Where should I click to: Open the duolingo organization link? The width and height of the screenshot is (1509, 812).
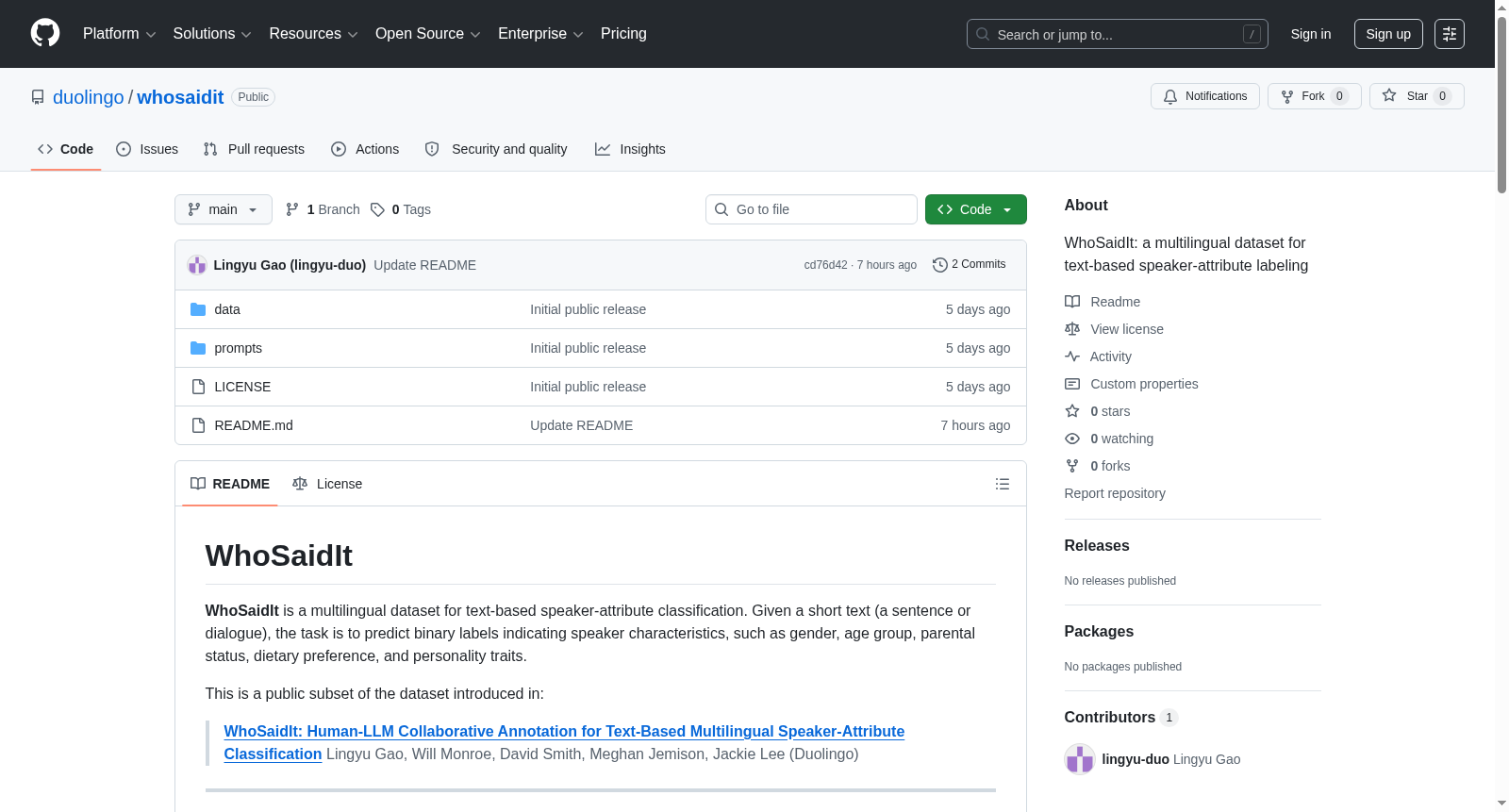point(89,97)
